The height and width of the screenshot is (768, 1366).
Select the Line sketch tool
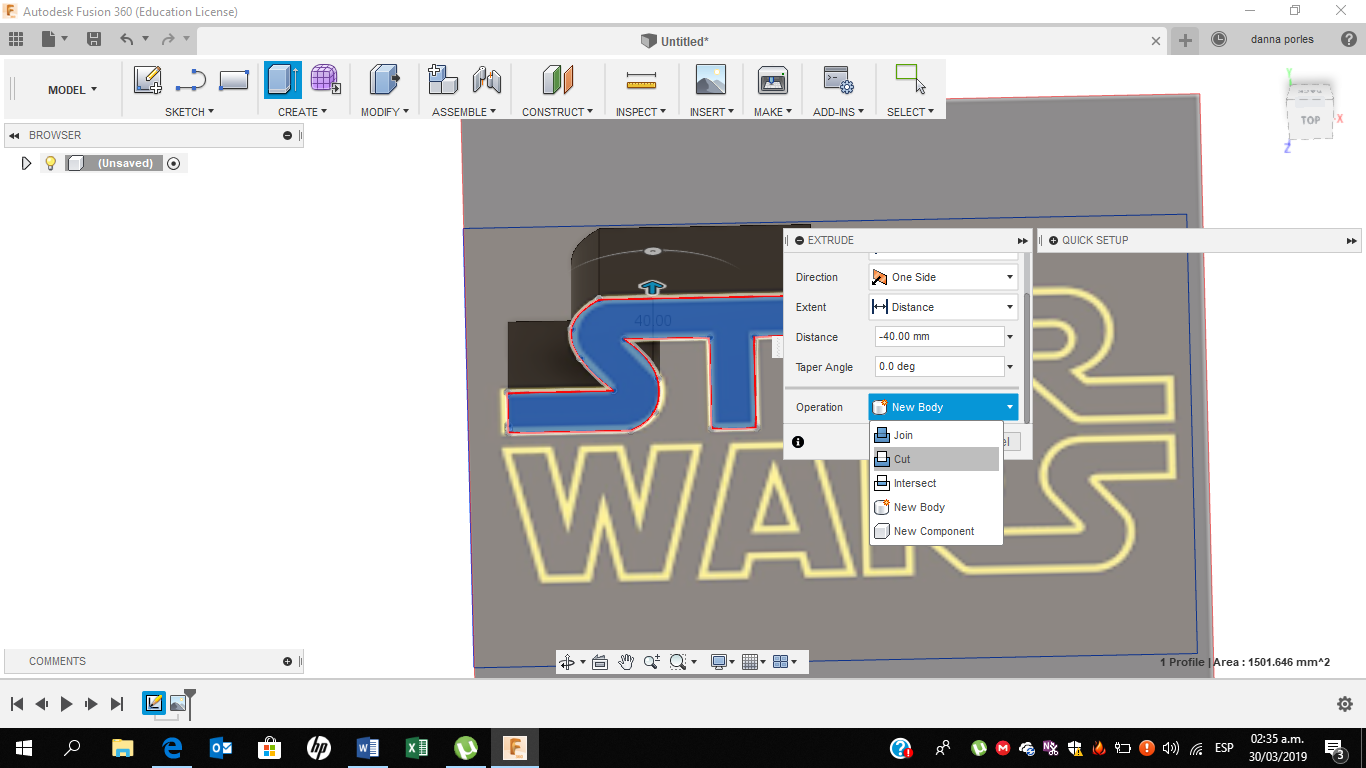(190, 80)
